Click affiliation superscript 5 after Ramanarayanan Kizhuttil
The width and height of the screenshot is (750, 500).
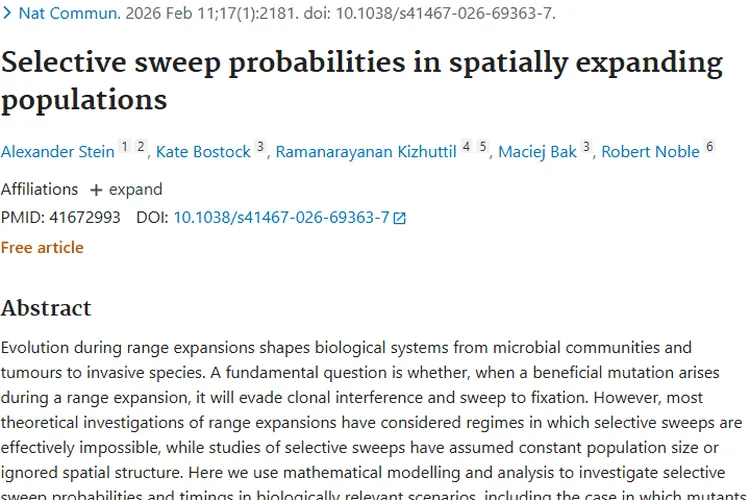tap(482, 147)
